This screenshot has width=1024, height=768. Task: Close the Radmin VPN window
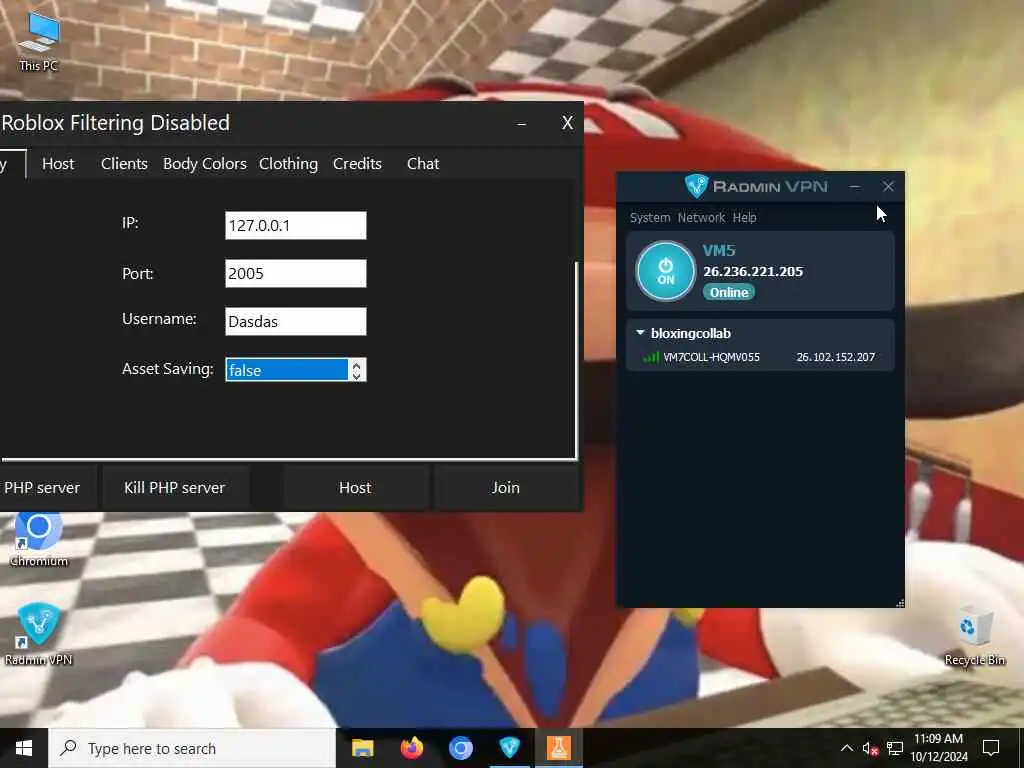[x=888, y=187]
